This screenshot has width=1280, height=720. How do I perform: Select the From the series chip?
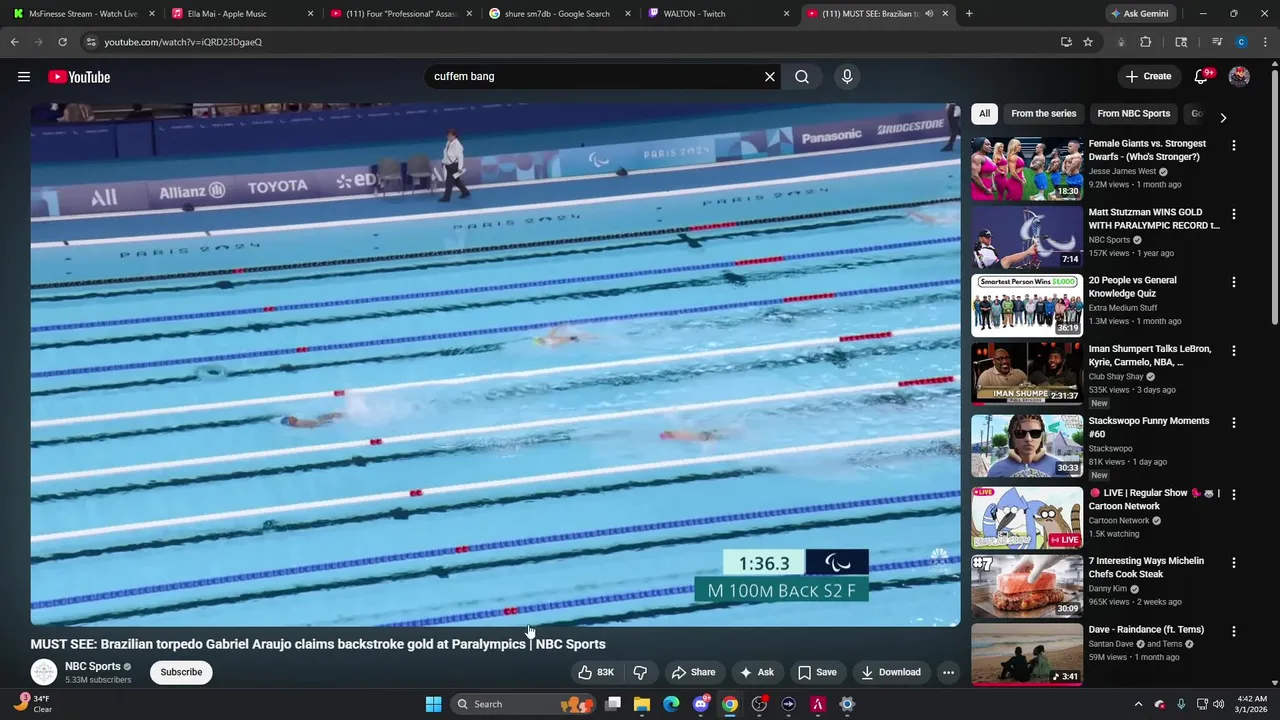[x=1043, y=114]
